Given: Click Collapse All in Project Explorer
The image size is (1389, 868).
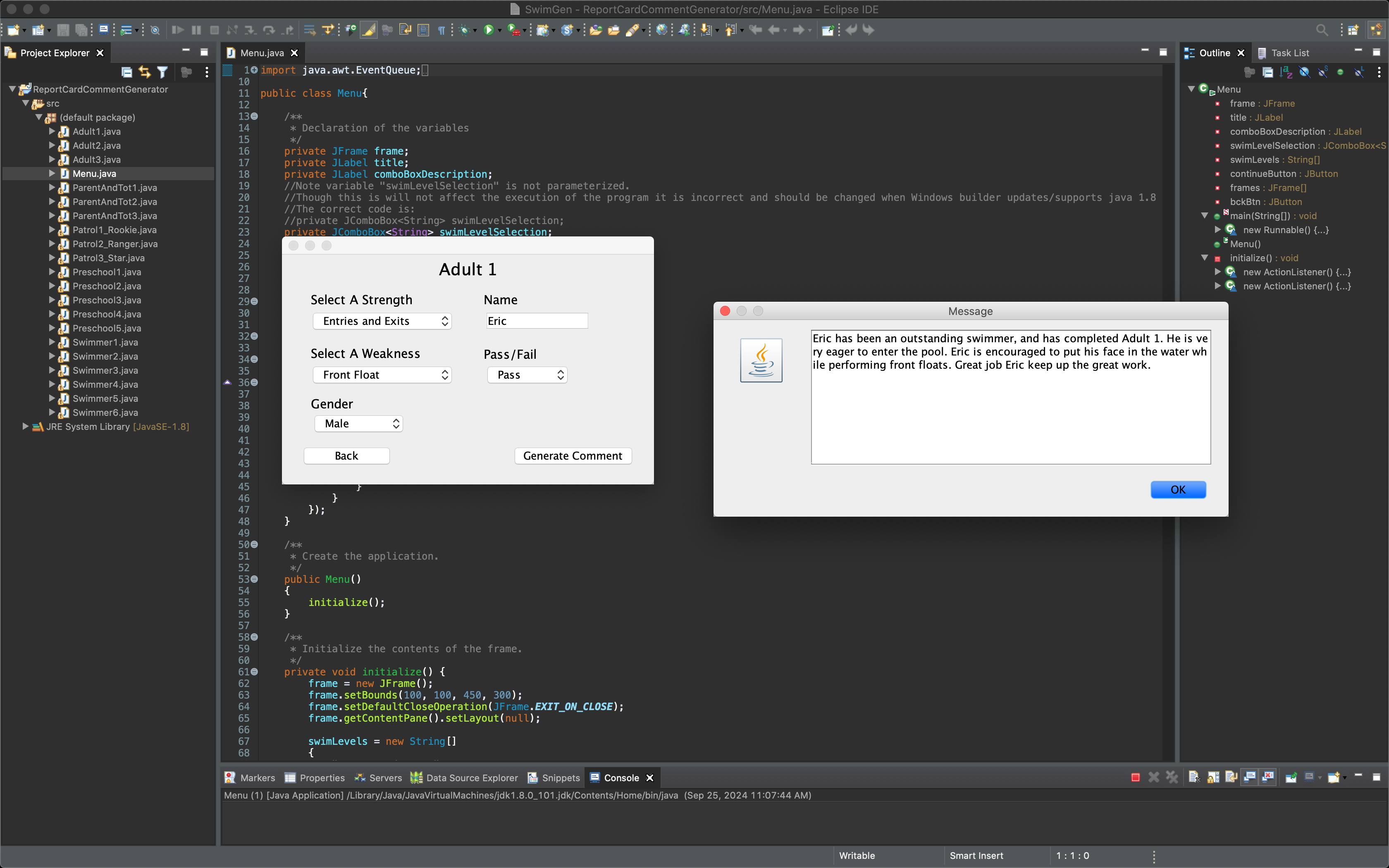Looking at the screenshot, I should click(127, 72).
